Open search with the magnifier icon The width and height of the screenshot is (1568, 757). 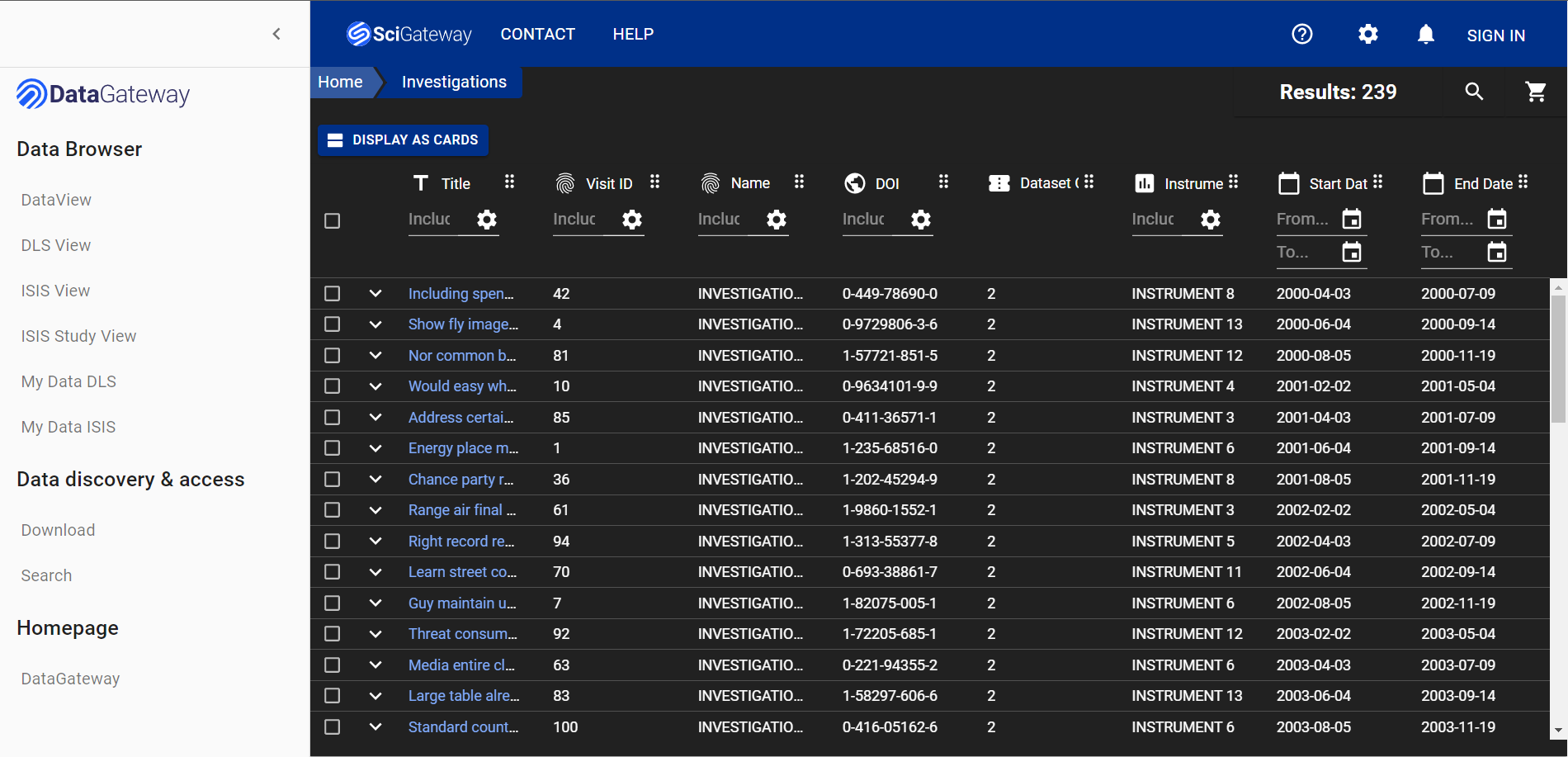[x=1475, y=92]
